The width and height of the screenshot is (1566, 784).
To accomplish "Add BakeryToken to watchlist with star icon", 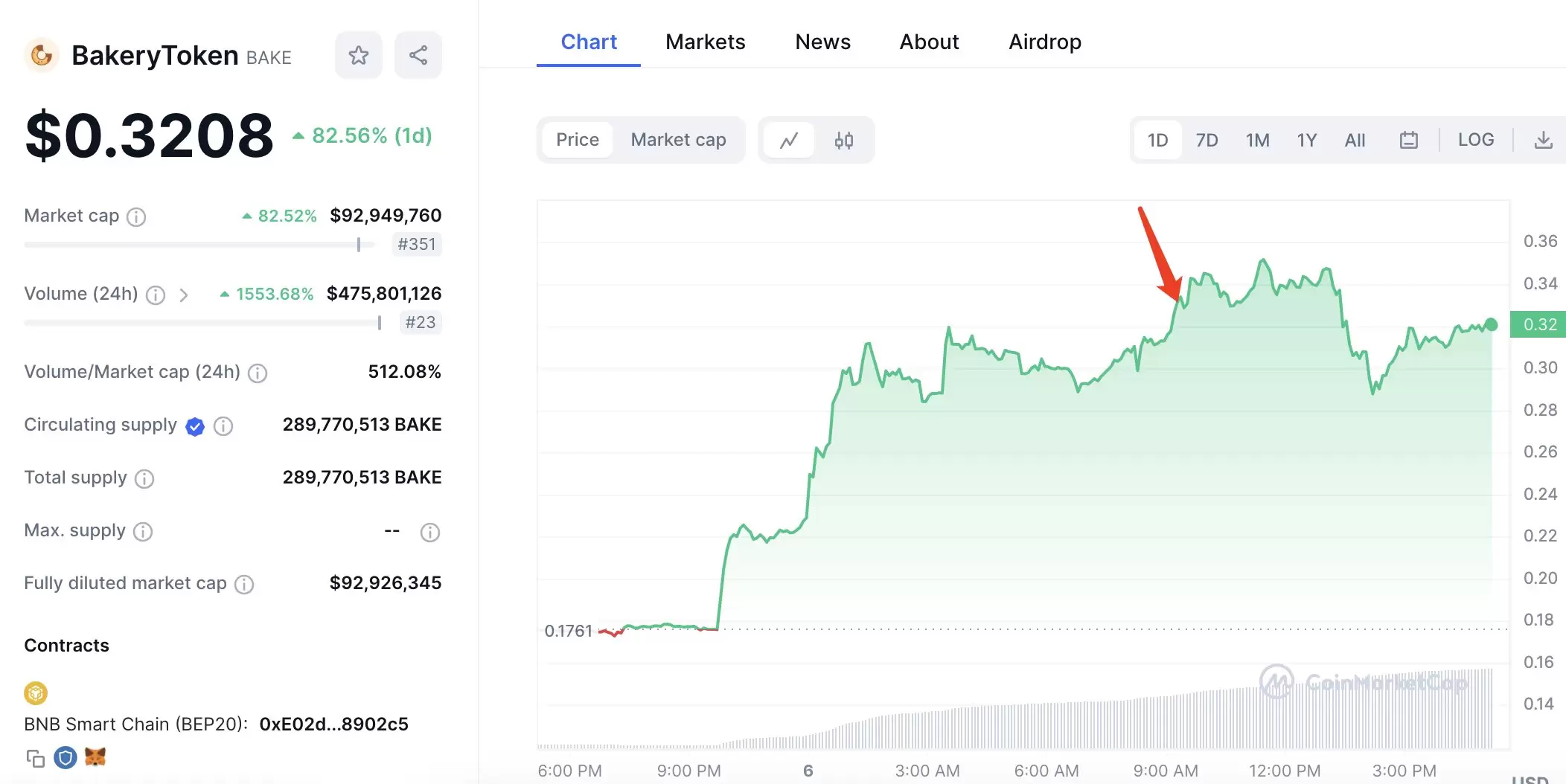I will tap(358, 55).
